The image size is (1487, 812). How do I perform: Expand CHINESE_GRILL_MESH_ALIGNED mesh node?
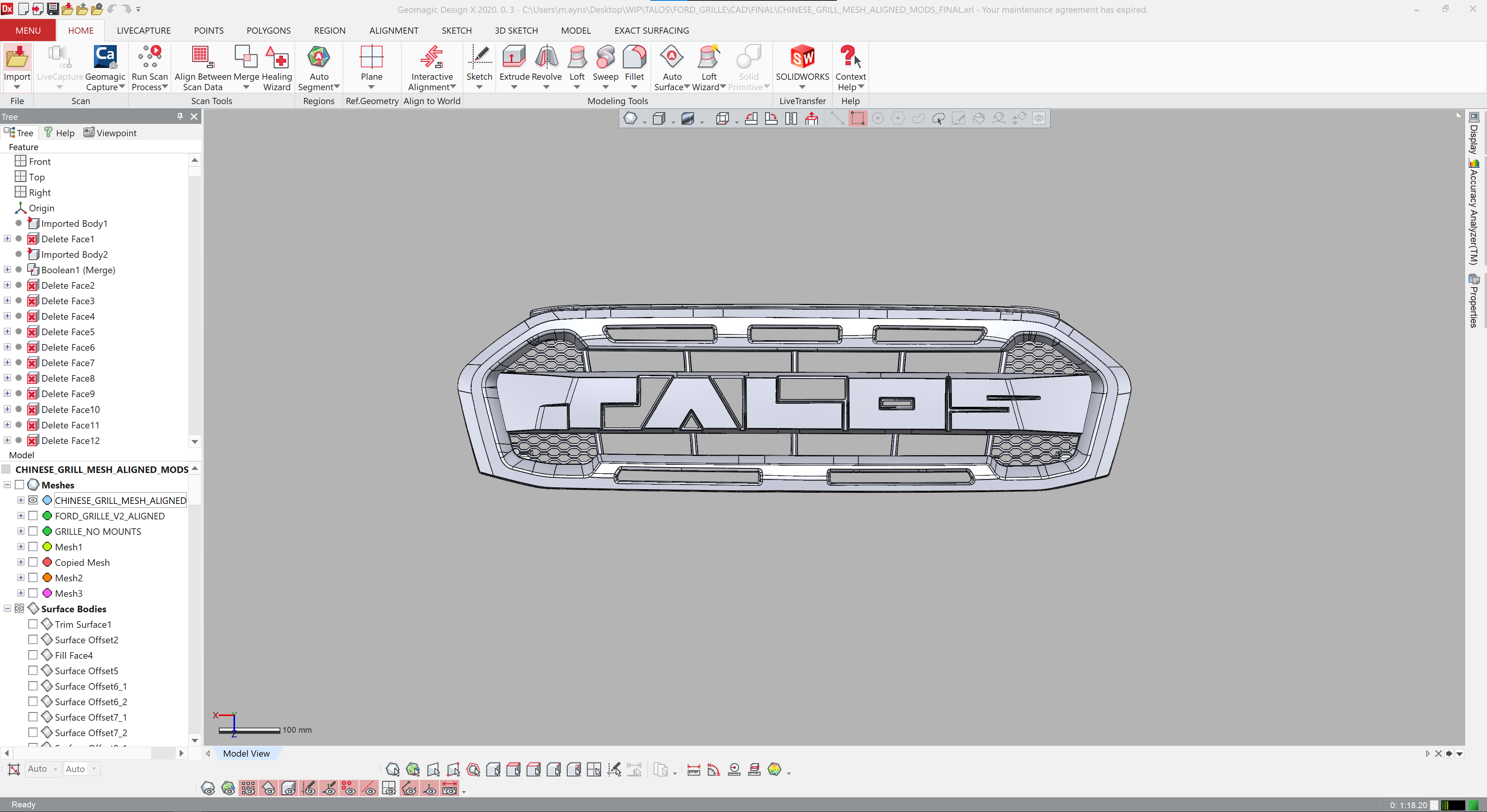21,500
